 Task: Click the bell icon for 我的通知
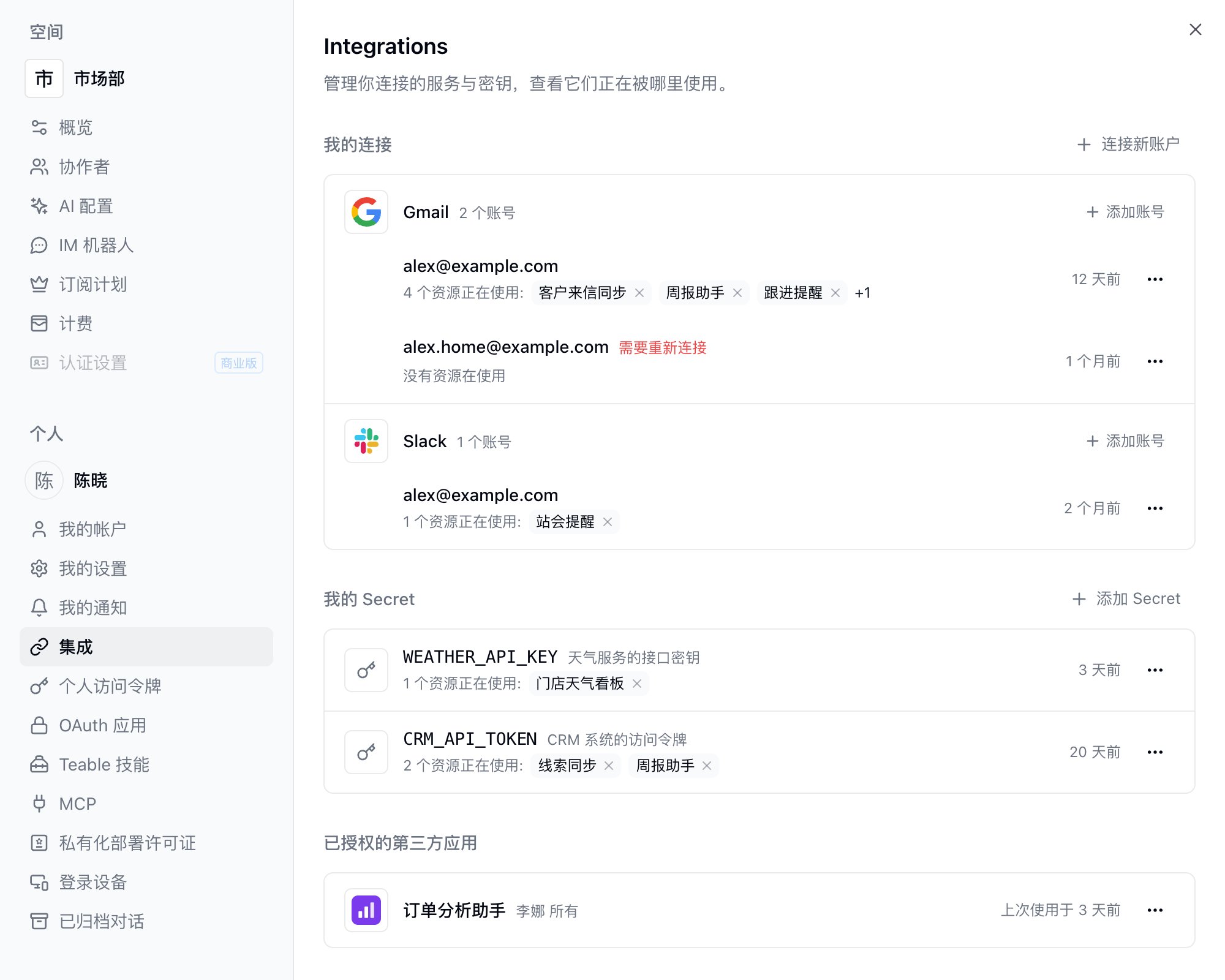click(x=39, y=608)
